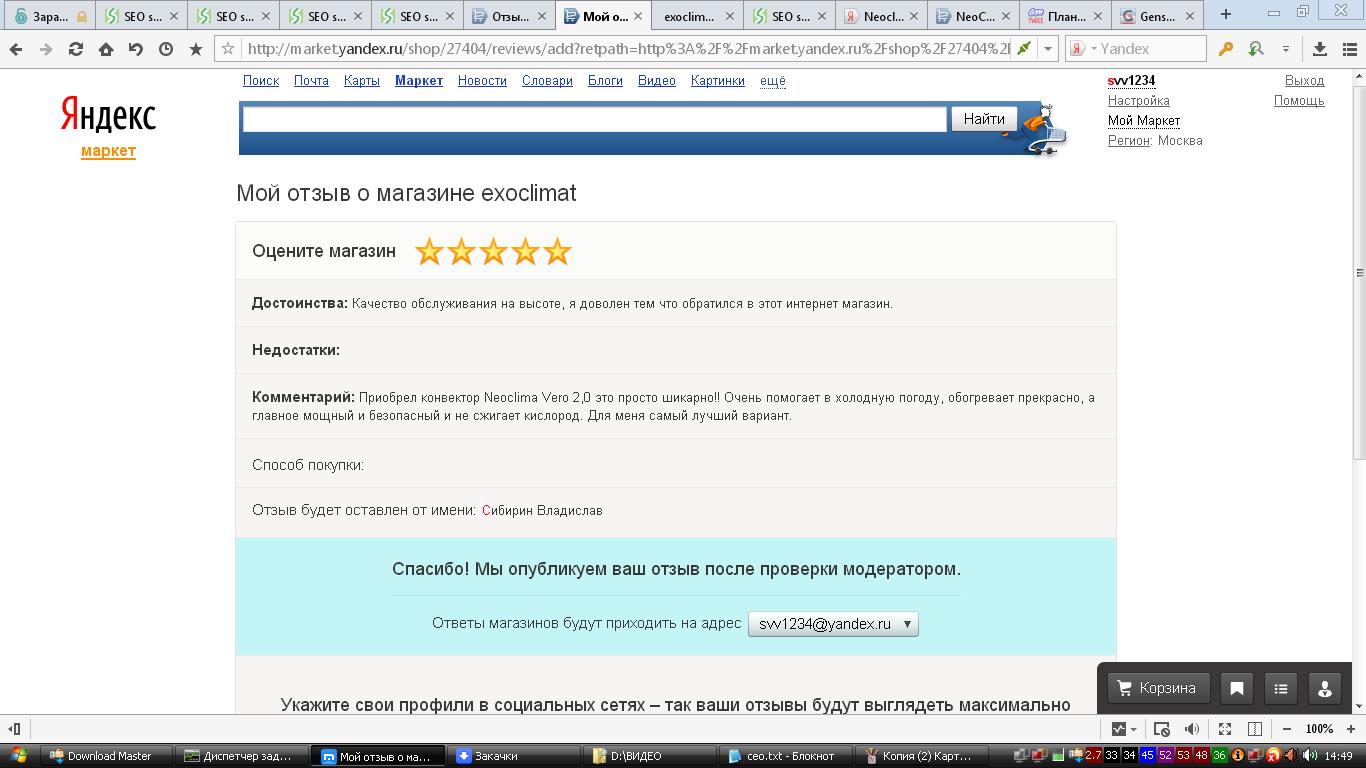The height and width of the screenshot is (768, 1366).
Task: Click the Яндекс logo
Action: click(108, 116)
